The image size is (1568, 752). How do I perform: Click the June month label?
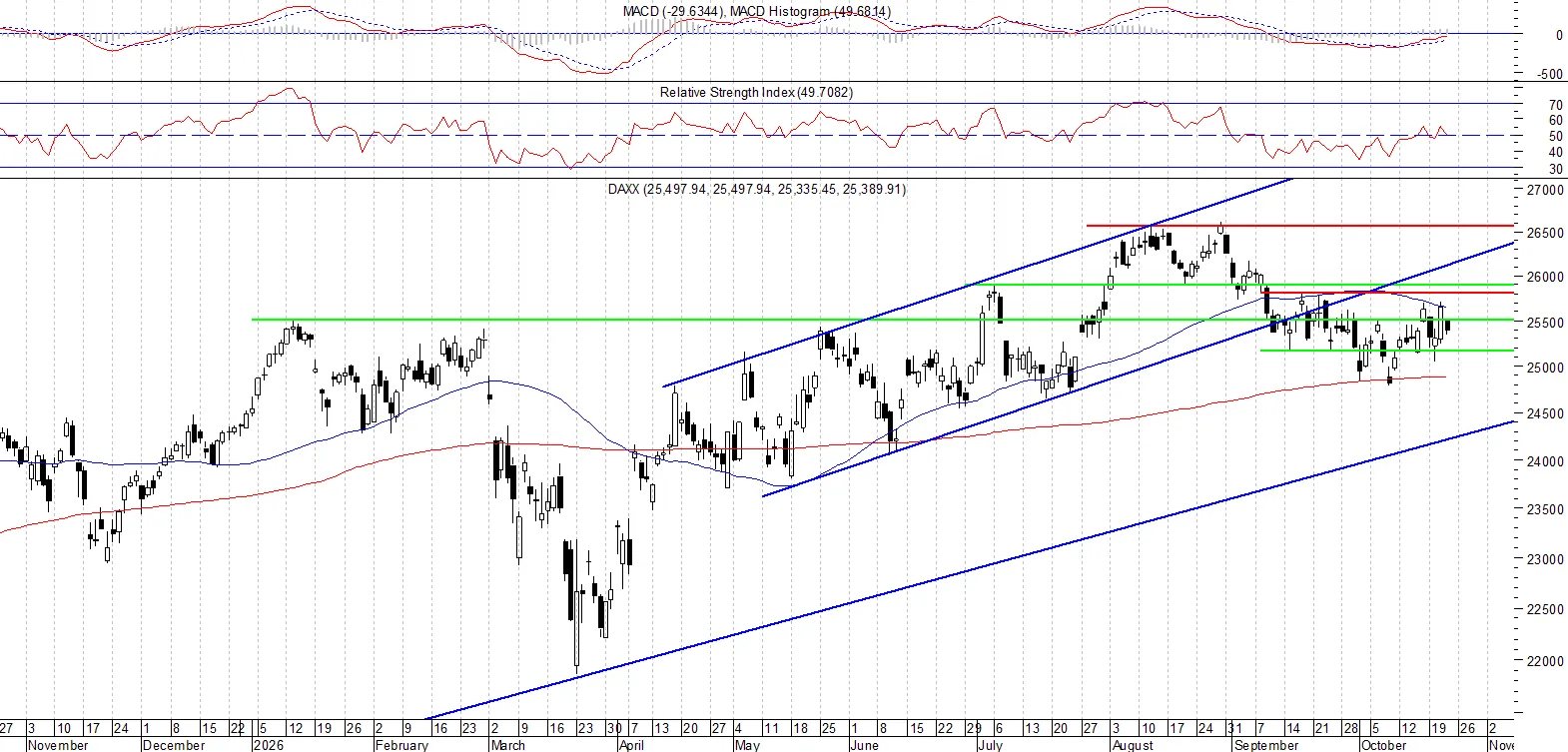point(864,745)
